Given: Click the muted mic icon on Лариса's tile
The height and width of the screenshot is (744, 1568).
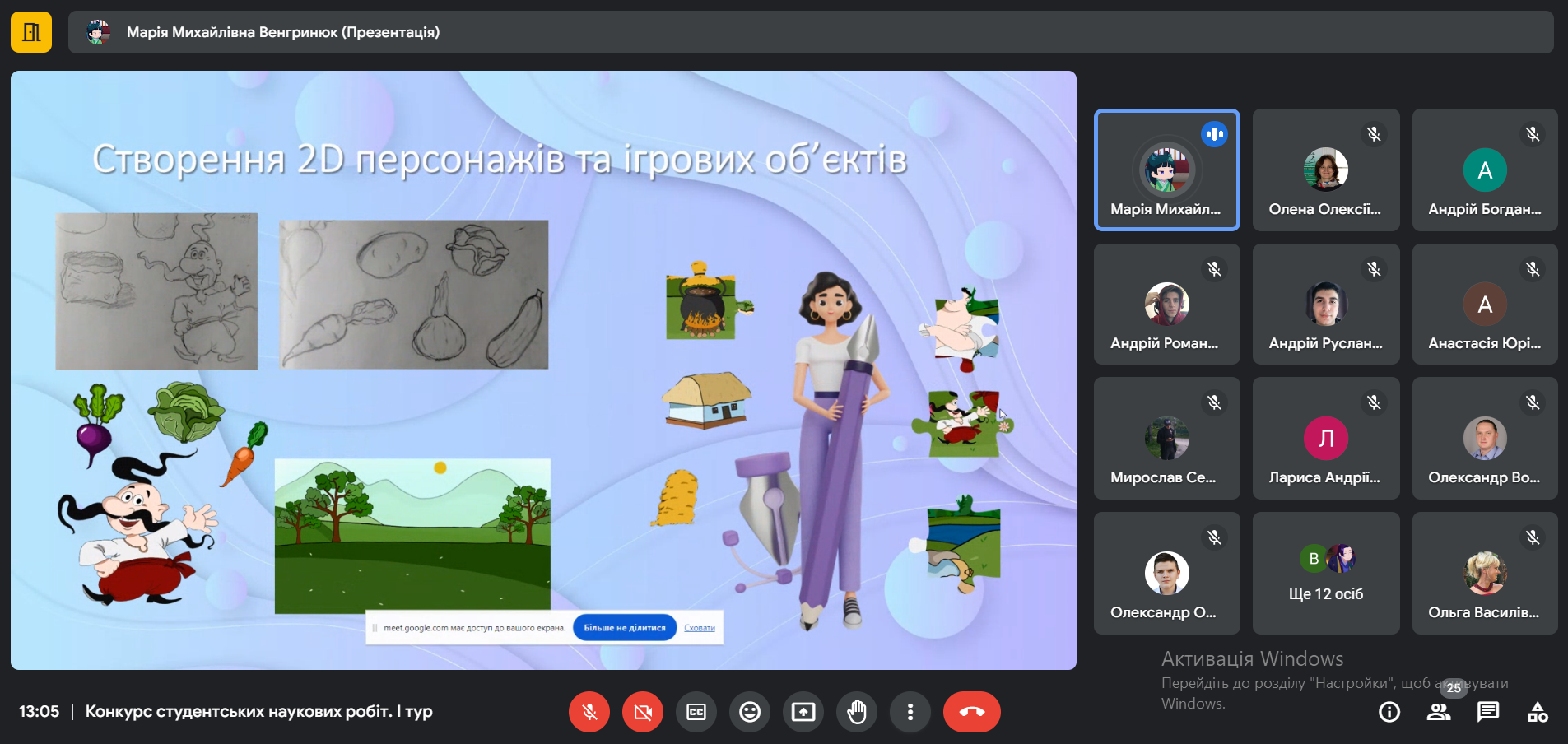Looking at the screenshot, I should (x=1374, y=402).
